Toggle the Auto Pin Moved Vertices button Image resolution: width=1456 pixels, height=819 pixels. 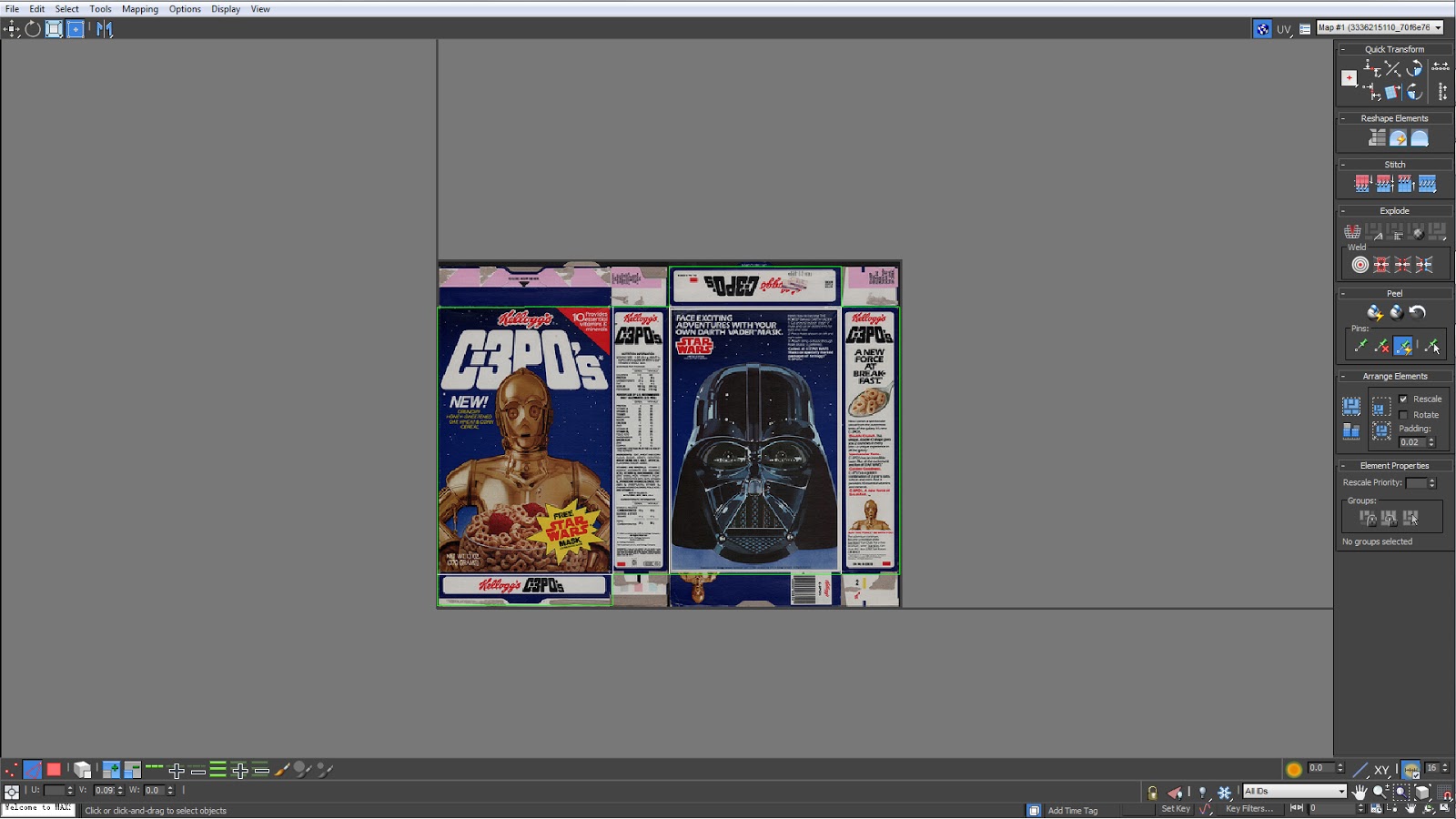1403,346
